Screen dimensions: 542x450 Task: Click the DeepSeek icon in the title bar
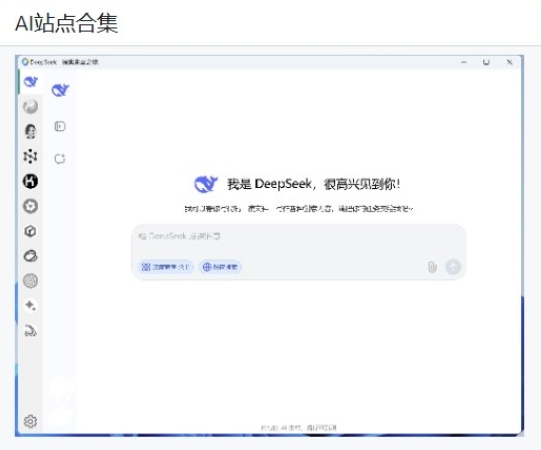[25, 62]
